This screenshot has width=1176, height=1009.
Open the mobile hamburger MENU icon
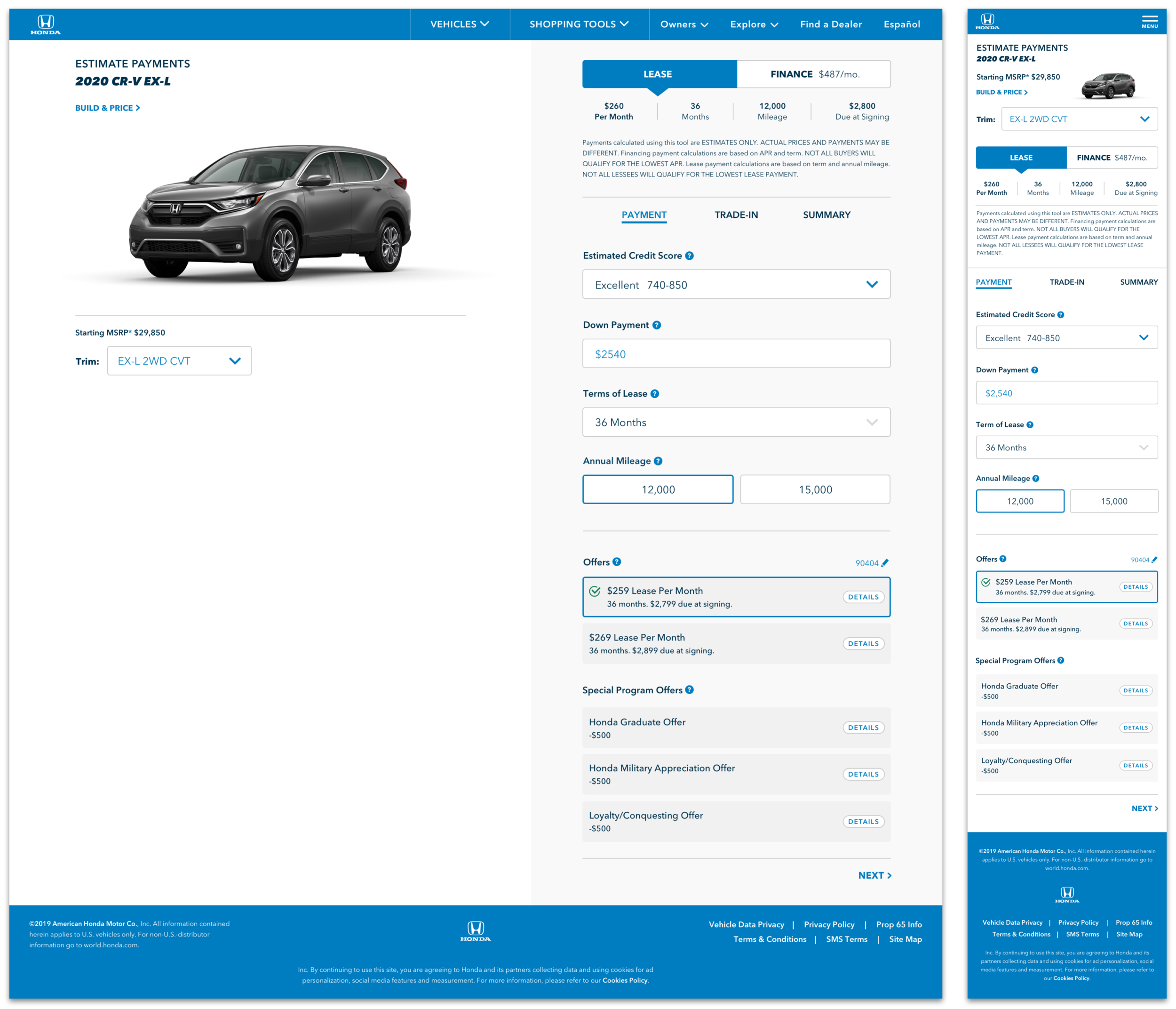(x=1149, y=22)
